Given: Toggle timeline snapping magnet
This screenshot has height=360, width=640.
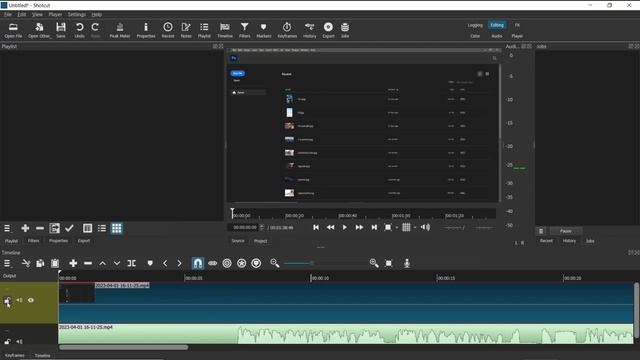Looking at the screenshot, I should (x=198, y=263).
